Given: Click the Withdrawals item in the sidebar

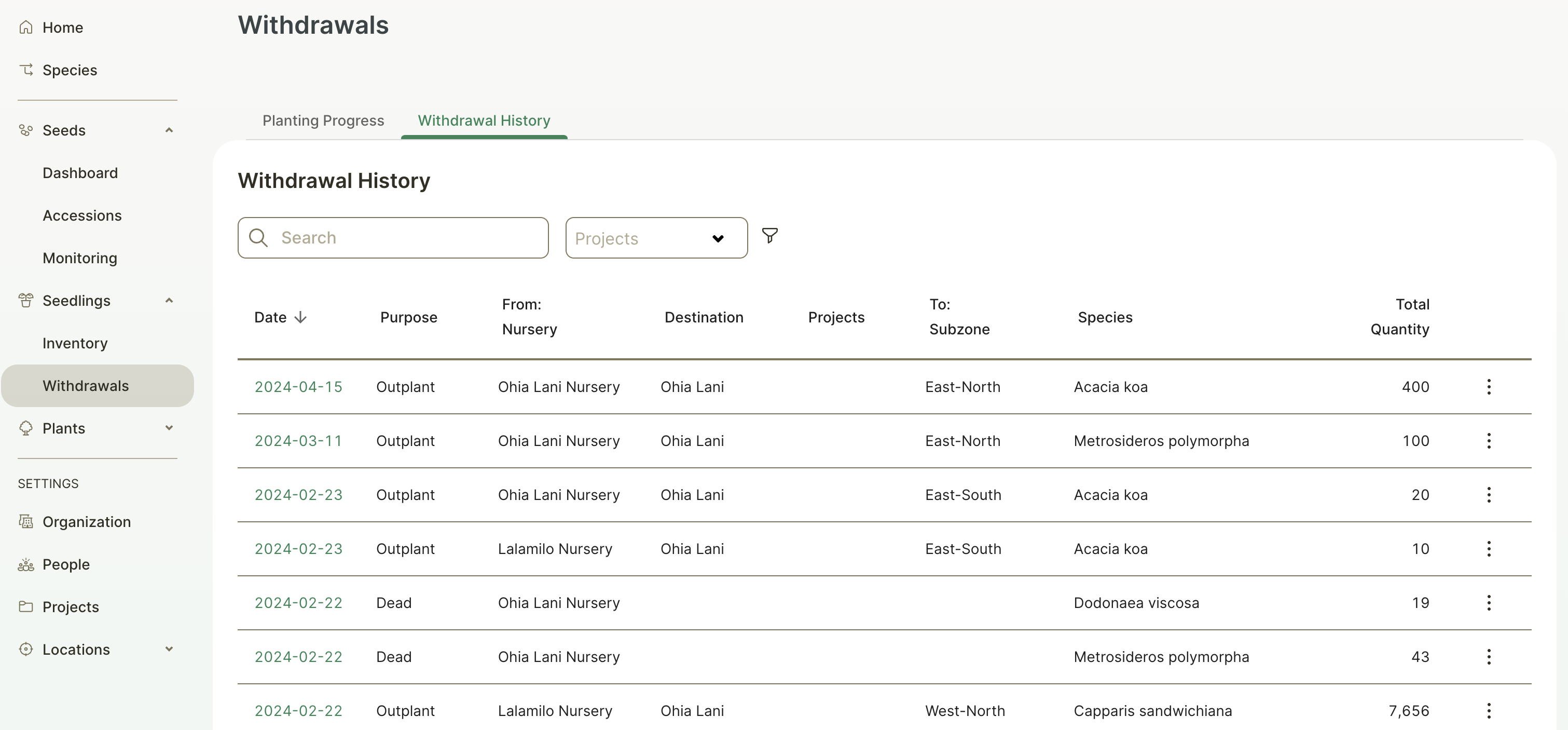Looking at the screenshot, I should [x=85, y=385].
